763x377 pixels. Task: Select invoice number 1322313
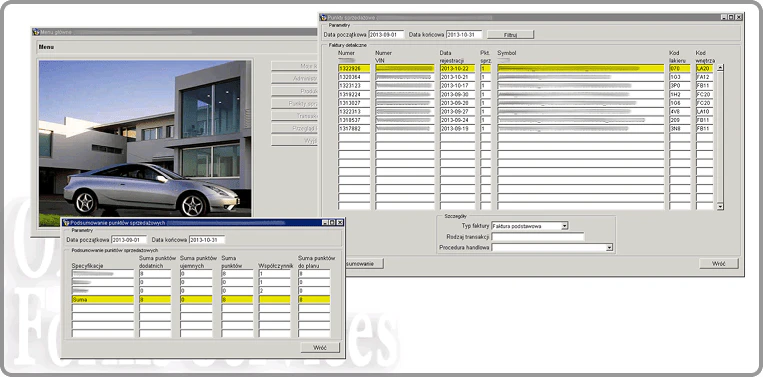click(x=354, y=111)
